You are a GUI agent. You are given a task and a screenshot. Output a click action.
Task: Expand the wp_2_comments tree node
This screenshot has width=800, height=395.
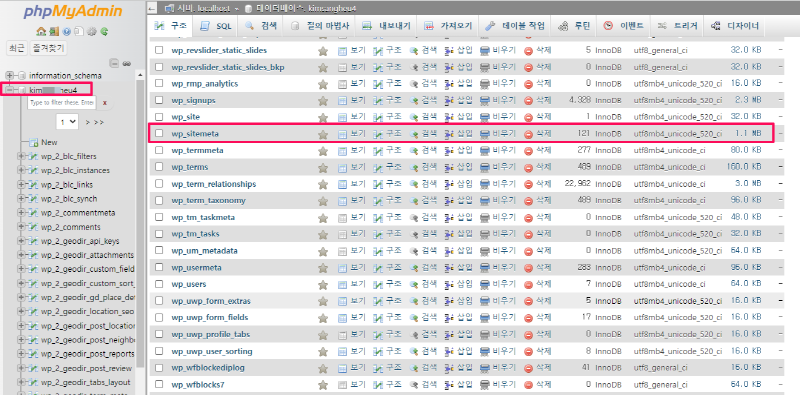pos(21,227)
